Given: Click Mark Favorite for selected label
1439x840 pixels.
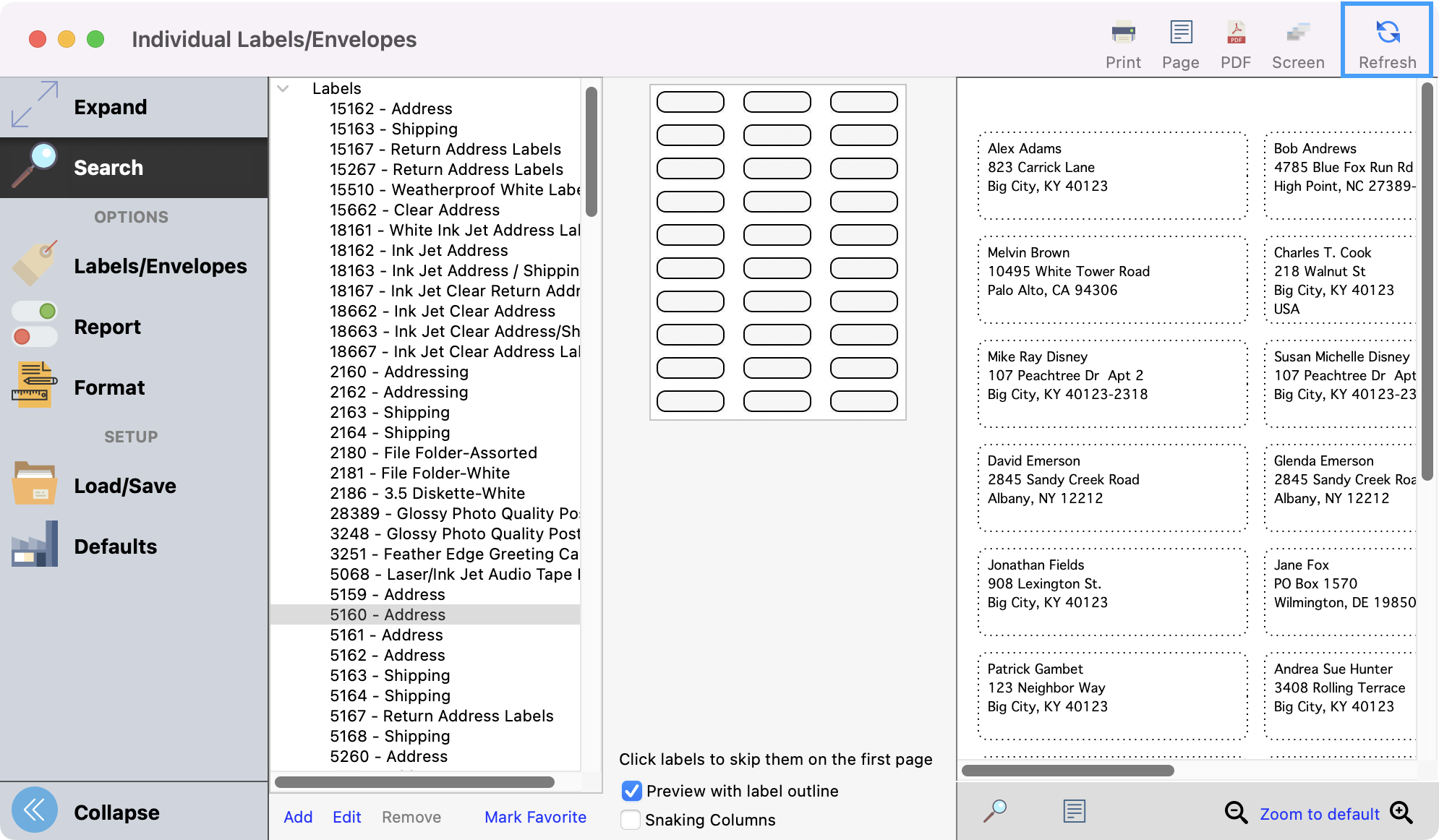Looking at the screenshot, I should pos(535,817).
